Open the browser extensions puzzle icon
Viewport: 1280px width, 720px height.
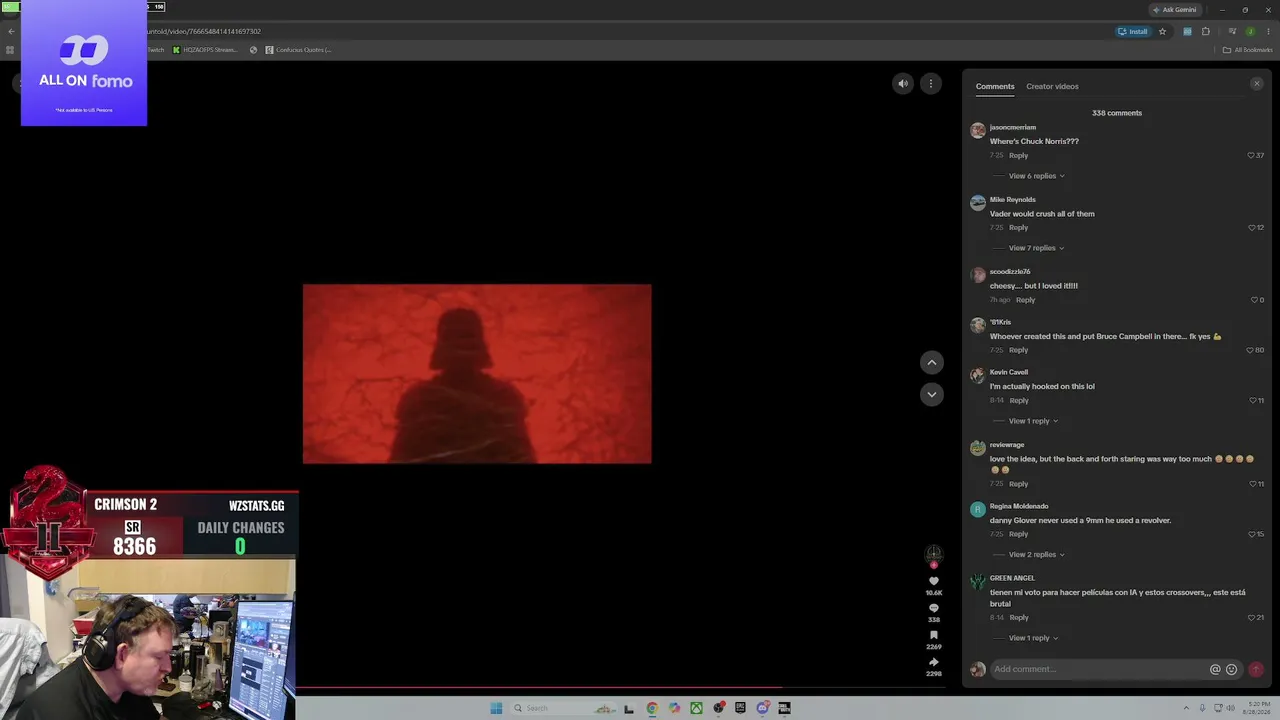click(1206, 31)
